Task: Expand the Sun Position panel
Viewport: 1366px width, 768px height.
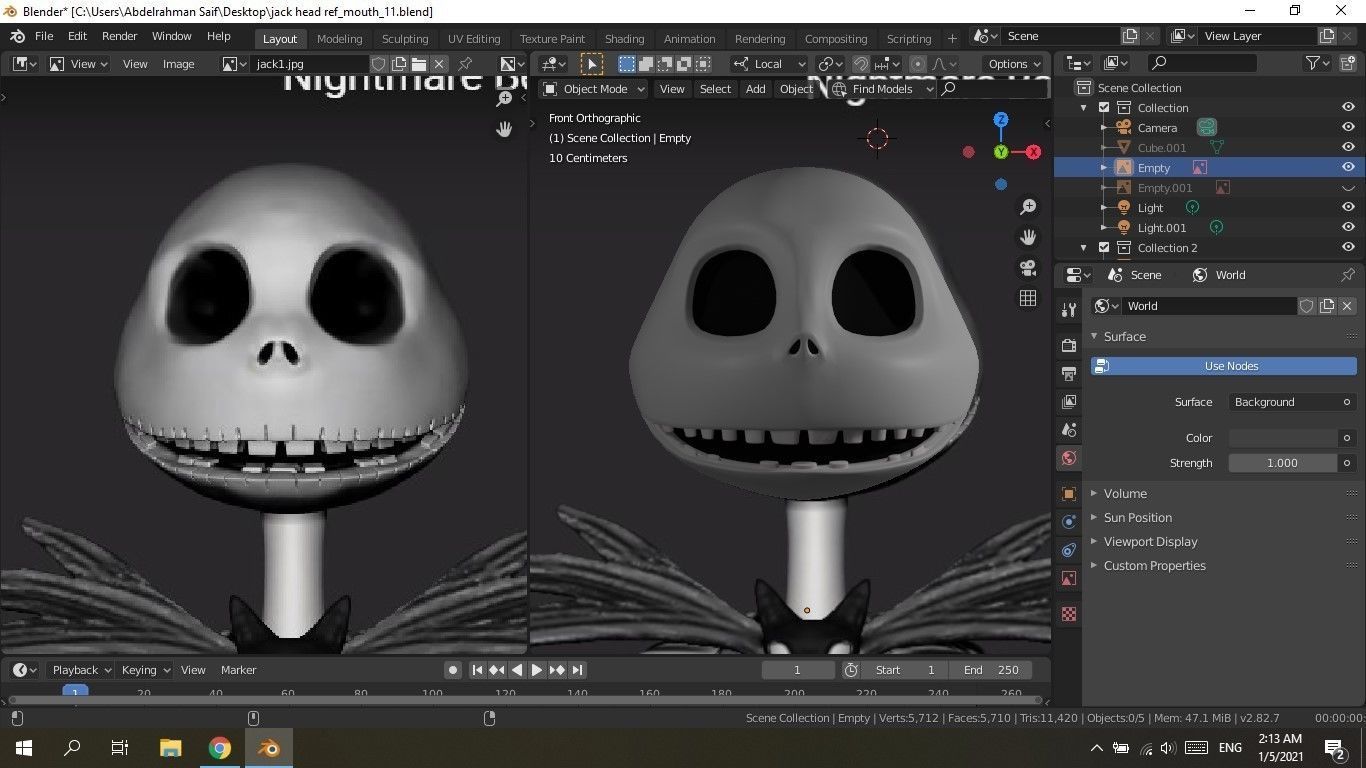Action: click(x=1137, y=518)
